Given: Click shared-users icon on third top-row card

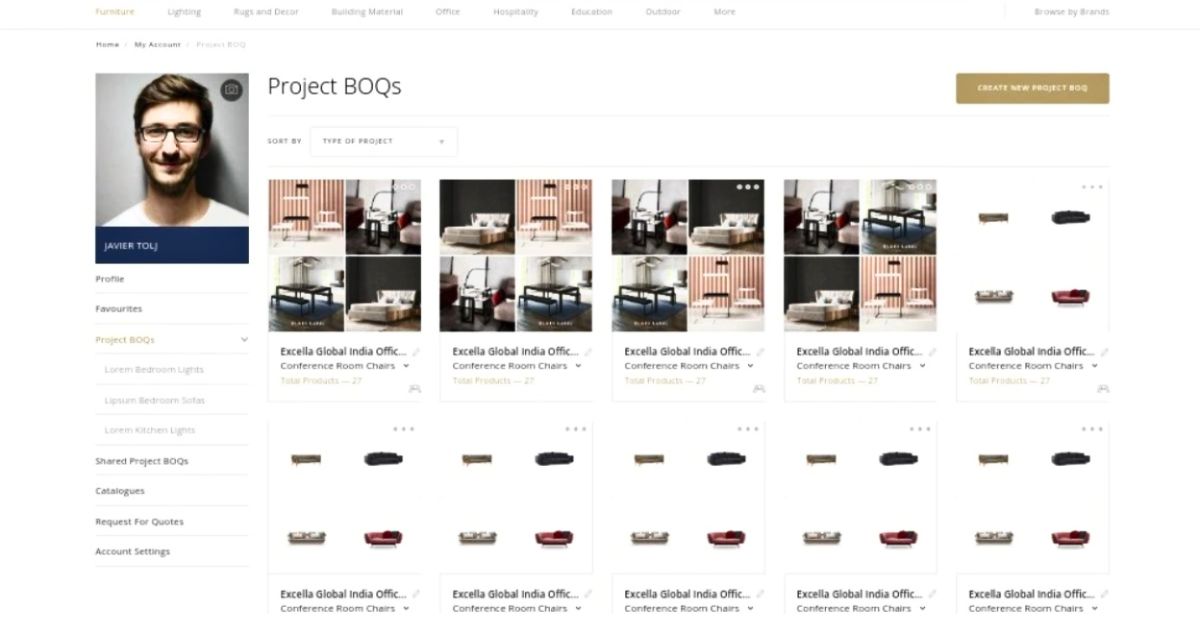Looking at the screenshot, I should coord(759,388).
